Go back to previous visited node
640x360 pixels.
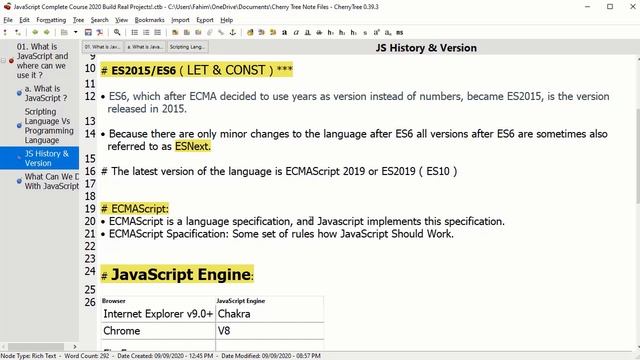(x=35, y=32)
